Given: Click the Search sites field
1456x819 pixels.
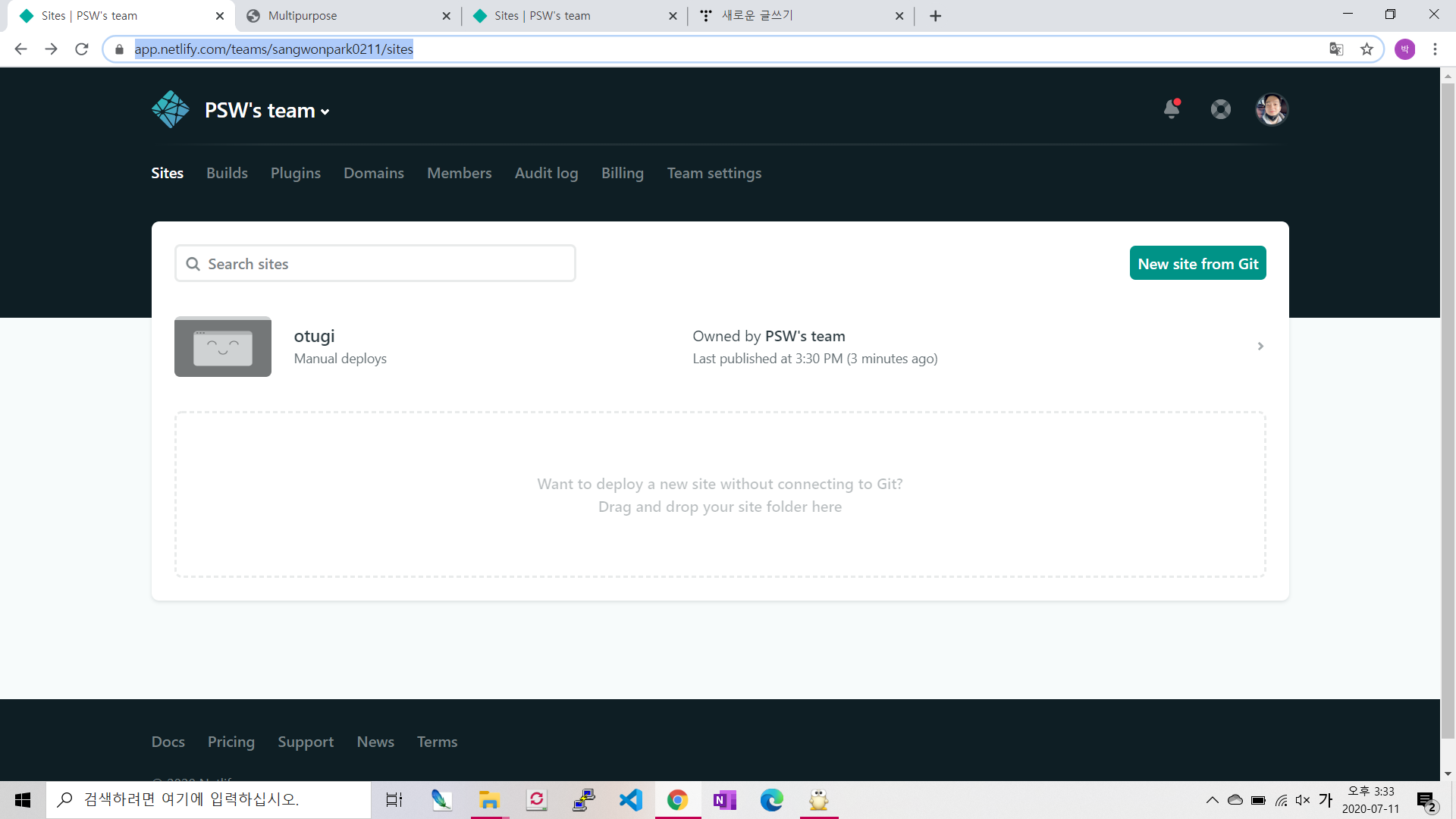Looking at the screenshot, I should tap(375, 264).
